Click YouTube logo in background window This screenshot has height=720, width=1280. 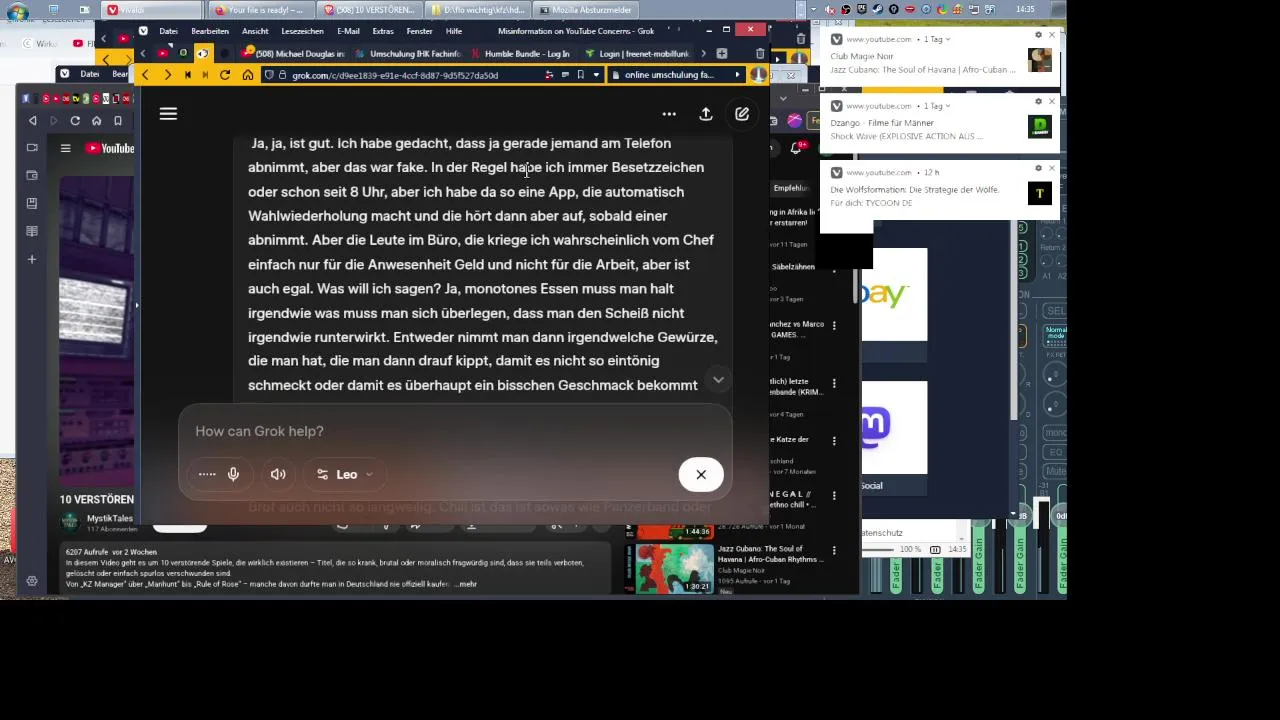coord(109,148)
